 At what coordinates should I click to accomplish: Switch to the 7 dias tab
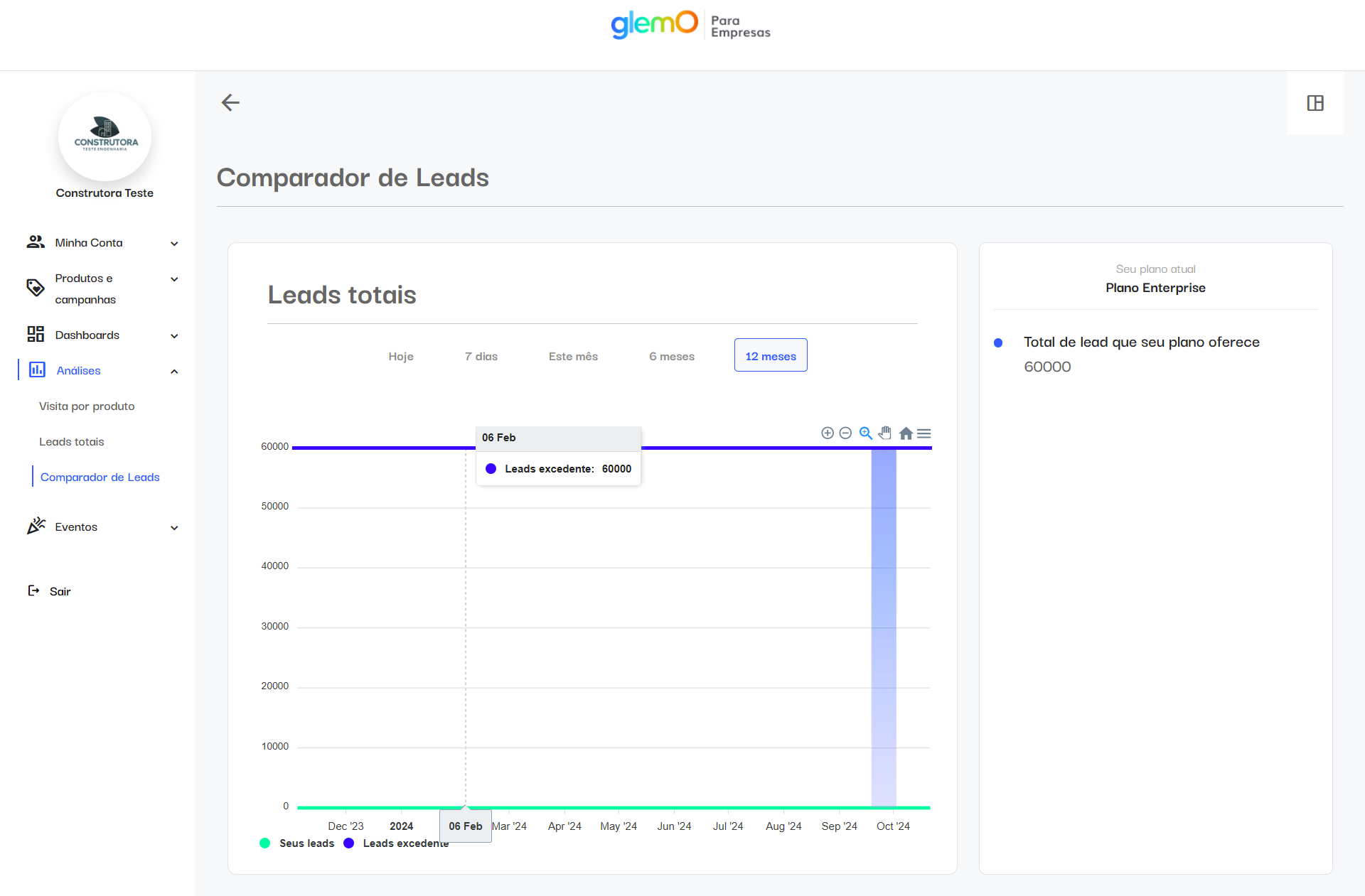(x=481, y=356)
